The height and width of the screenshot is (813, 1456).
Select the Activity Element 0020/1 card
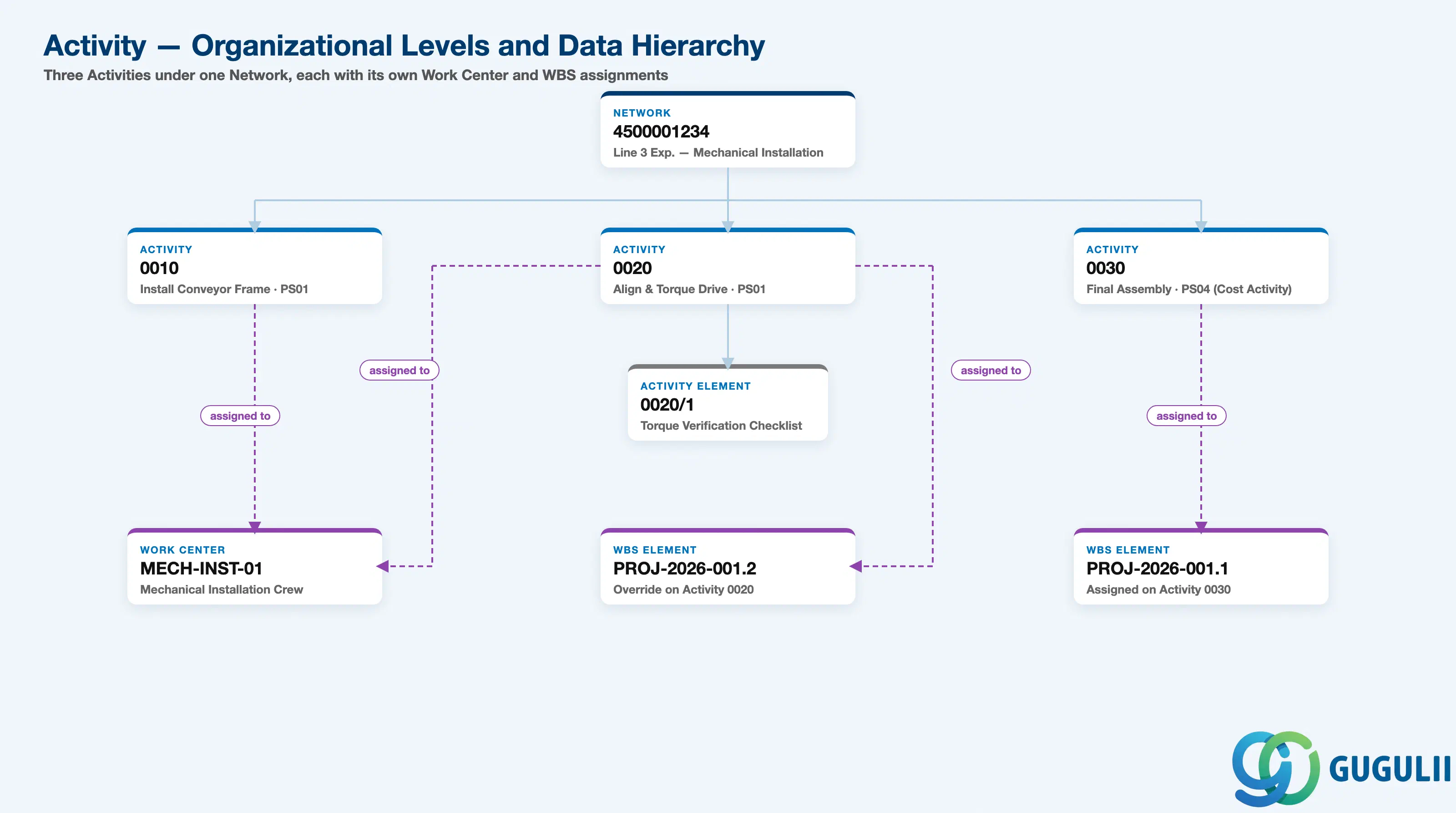(x=728, y=402)
